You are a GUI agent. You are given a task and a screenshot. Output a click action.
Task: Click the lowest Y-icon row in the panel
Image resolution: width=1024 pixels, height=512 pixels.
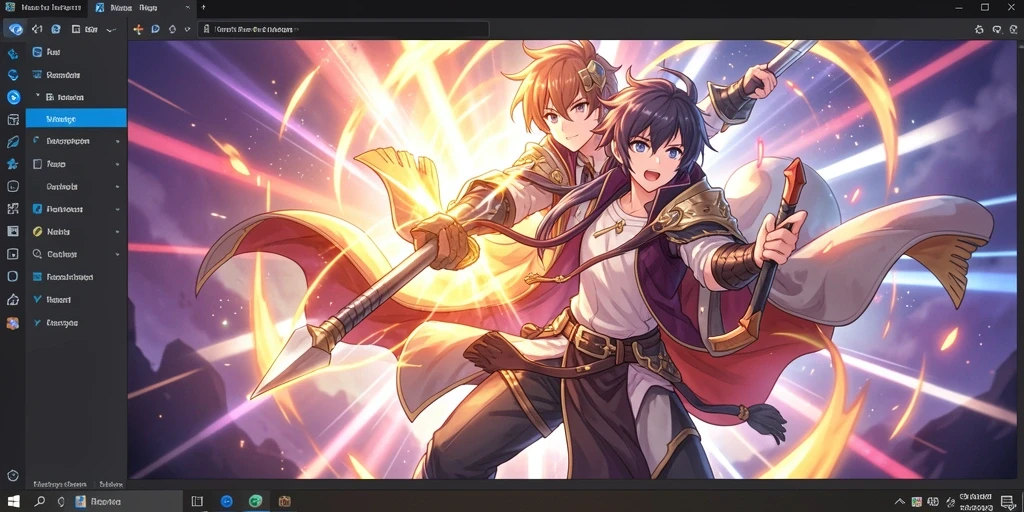coord(76,323)
